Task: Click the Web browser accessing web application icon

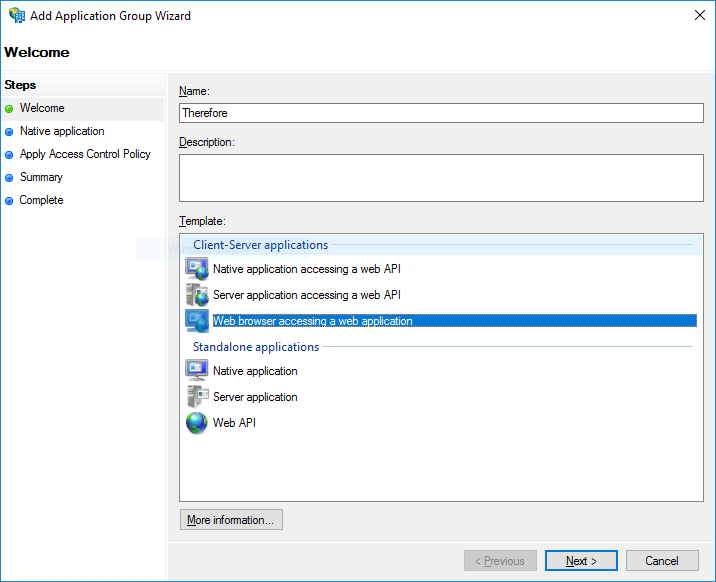Action: [197, 321]
